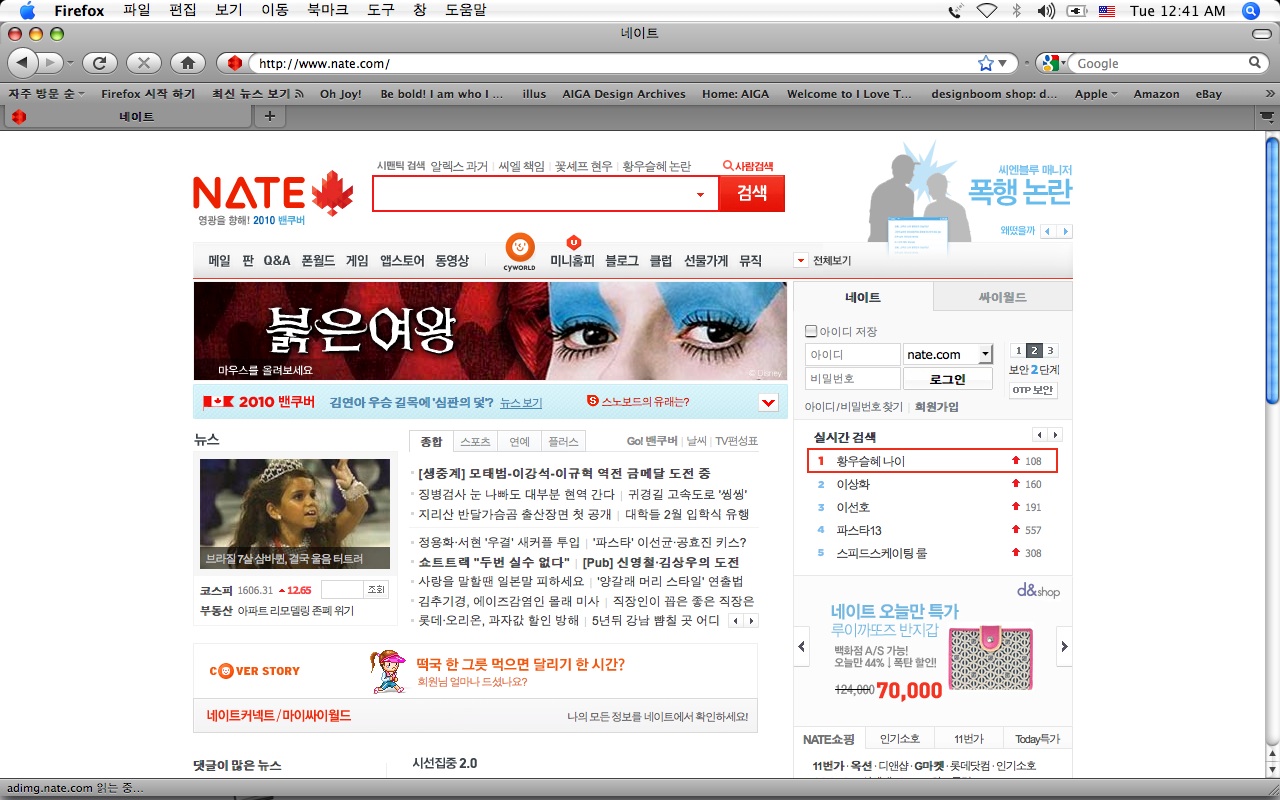Check the 아이디 저장 checkbox
The width and height of the screenshot is (1280, 800).
click(811, 331)
